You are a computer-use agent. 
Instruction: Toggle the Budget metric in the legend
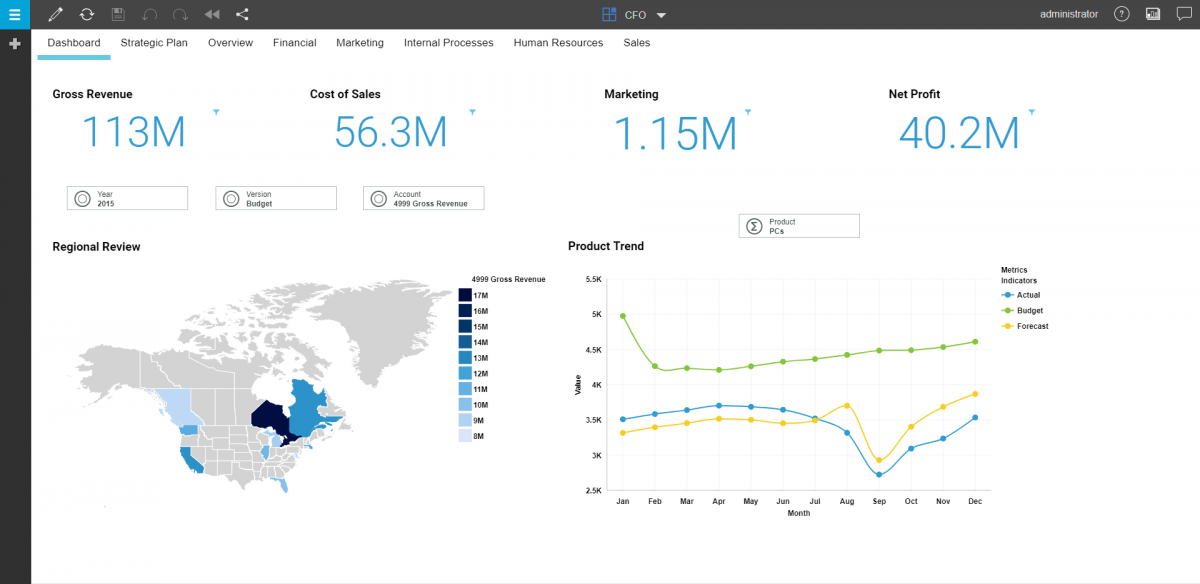point(1023,310)
